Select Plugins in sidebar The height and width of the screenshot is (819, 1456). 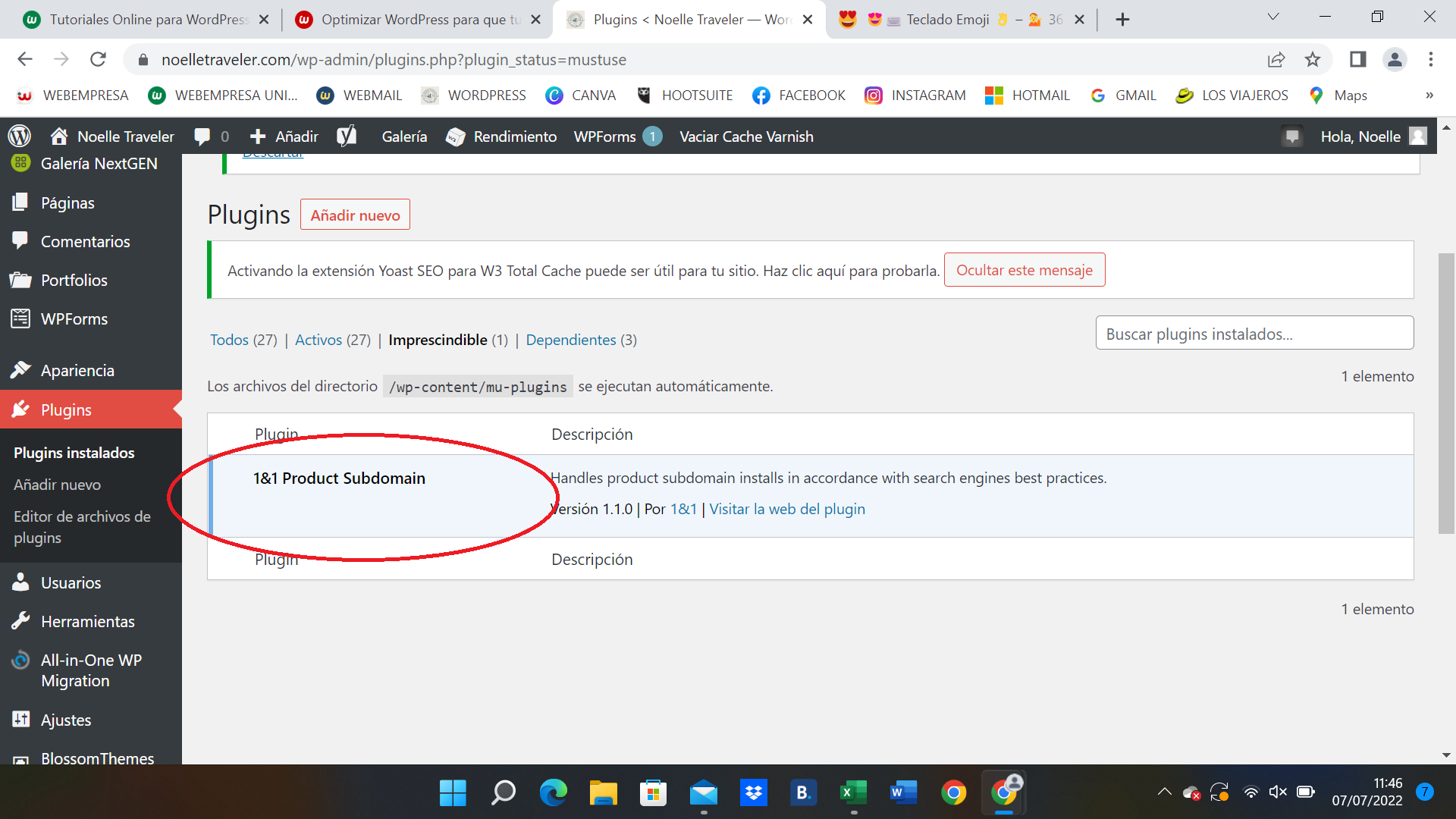[91, 409]
